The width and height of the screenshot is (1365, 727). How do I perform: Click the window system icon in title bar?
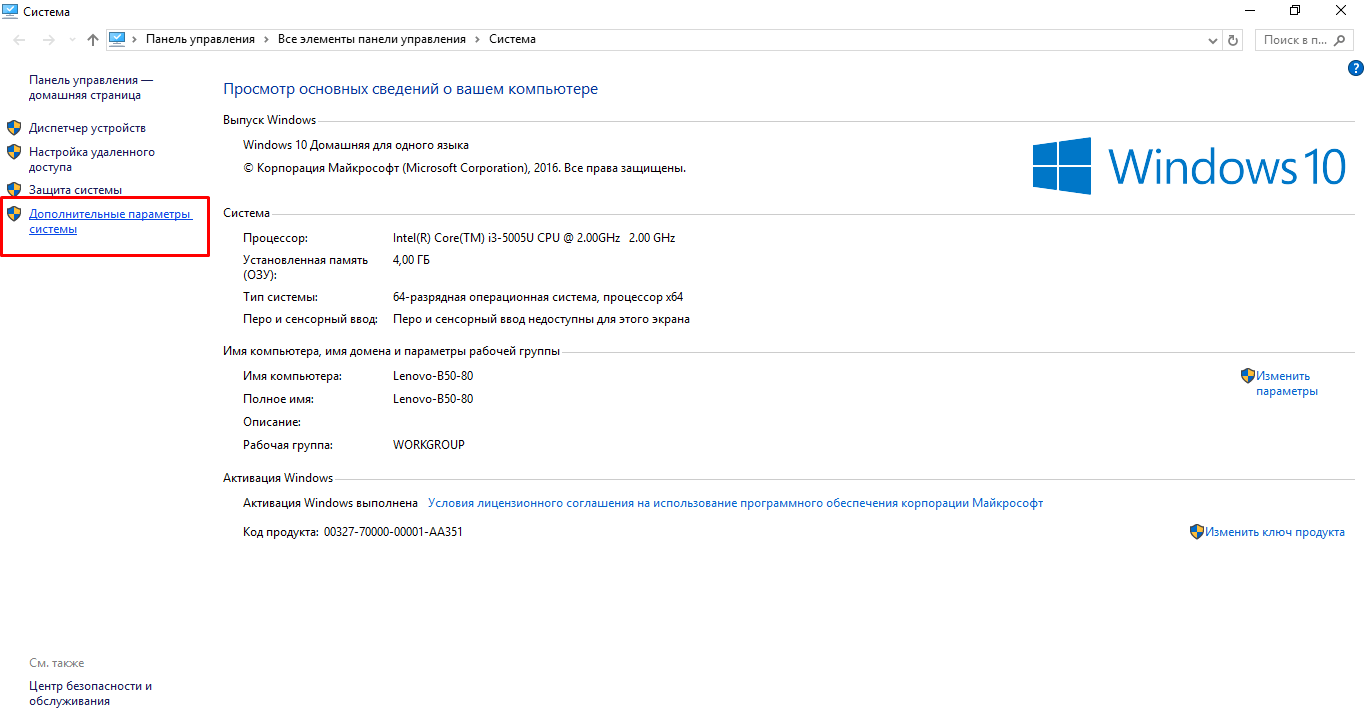click(11, 11)
